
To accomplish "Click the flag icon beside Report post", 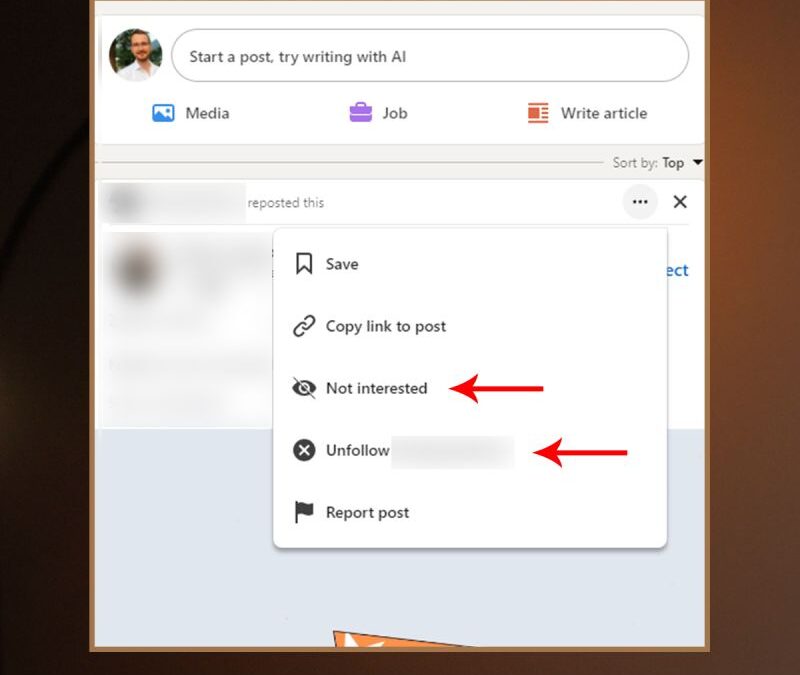I will coord(304,512).
